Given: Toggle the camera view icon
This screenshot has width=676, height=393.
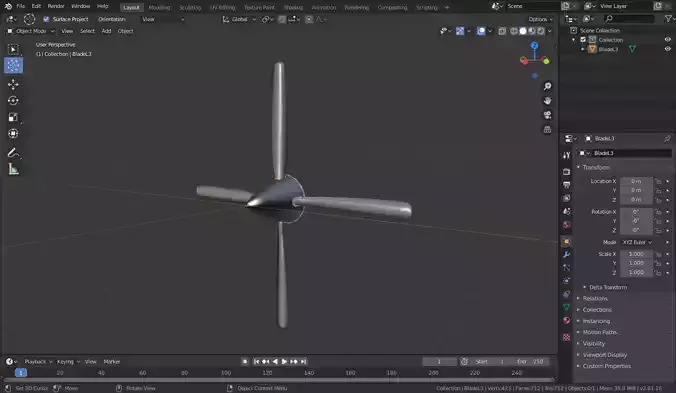Looking at the screenshot, I should [x=547, y=115].
